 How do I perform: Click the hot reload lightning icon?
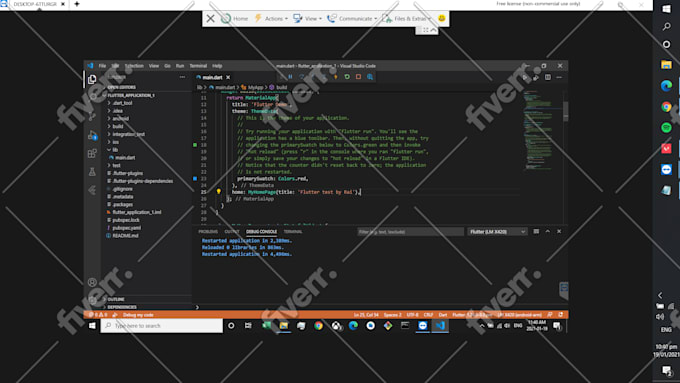(x=336, y=77)
